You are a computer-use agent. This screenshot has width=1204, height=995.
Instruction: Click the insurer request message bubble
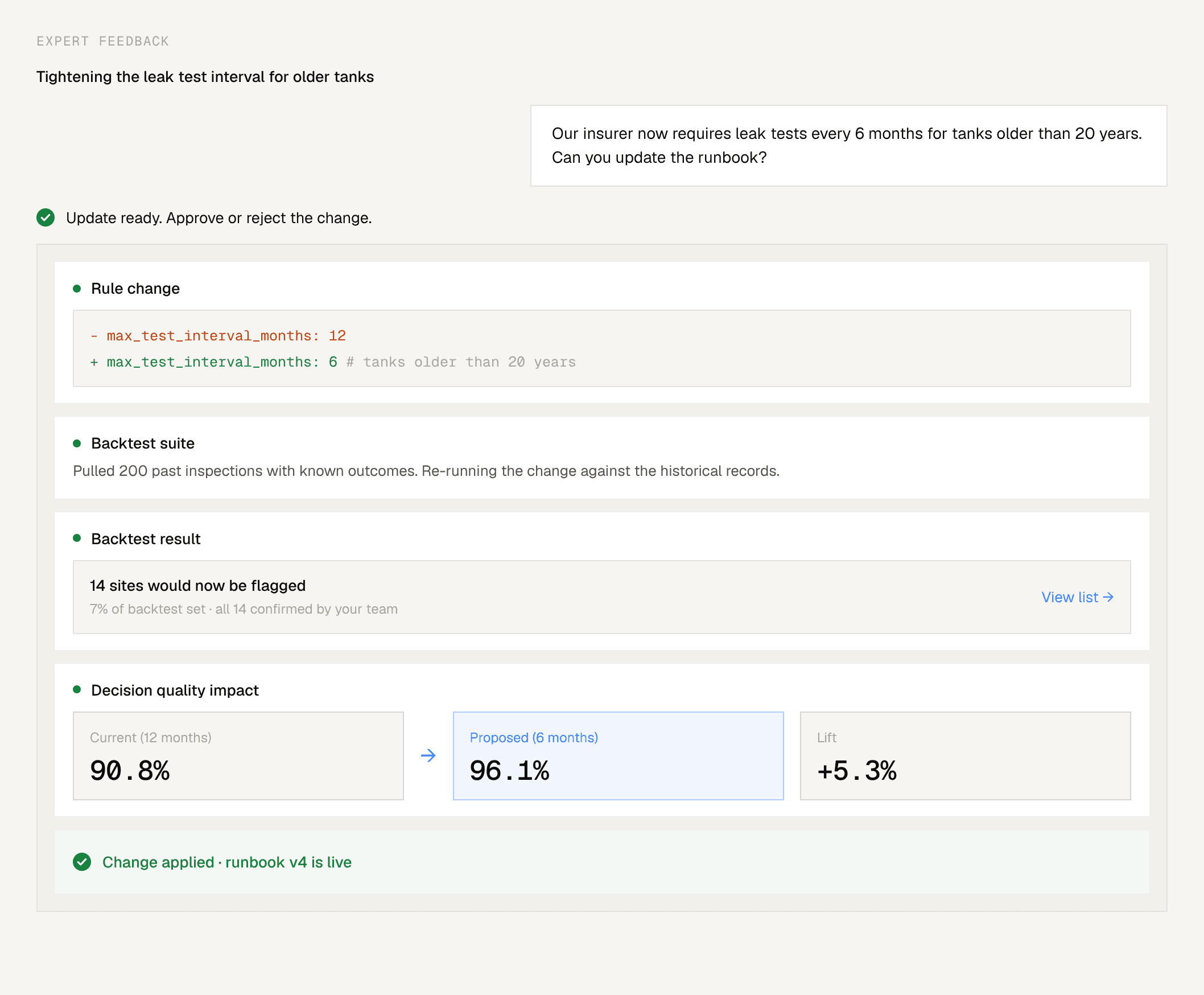848,146
